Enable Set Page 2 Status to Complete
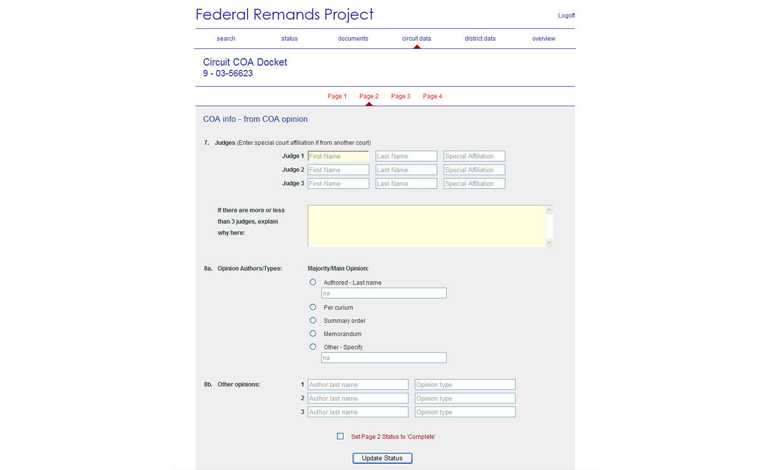770x470 pixels. point(340,436)
